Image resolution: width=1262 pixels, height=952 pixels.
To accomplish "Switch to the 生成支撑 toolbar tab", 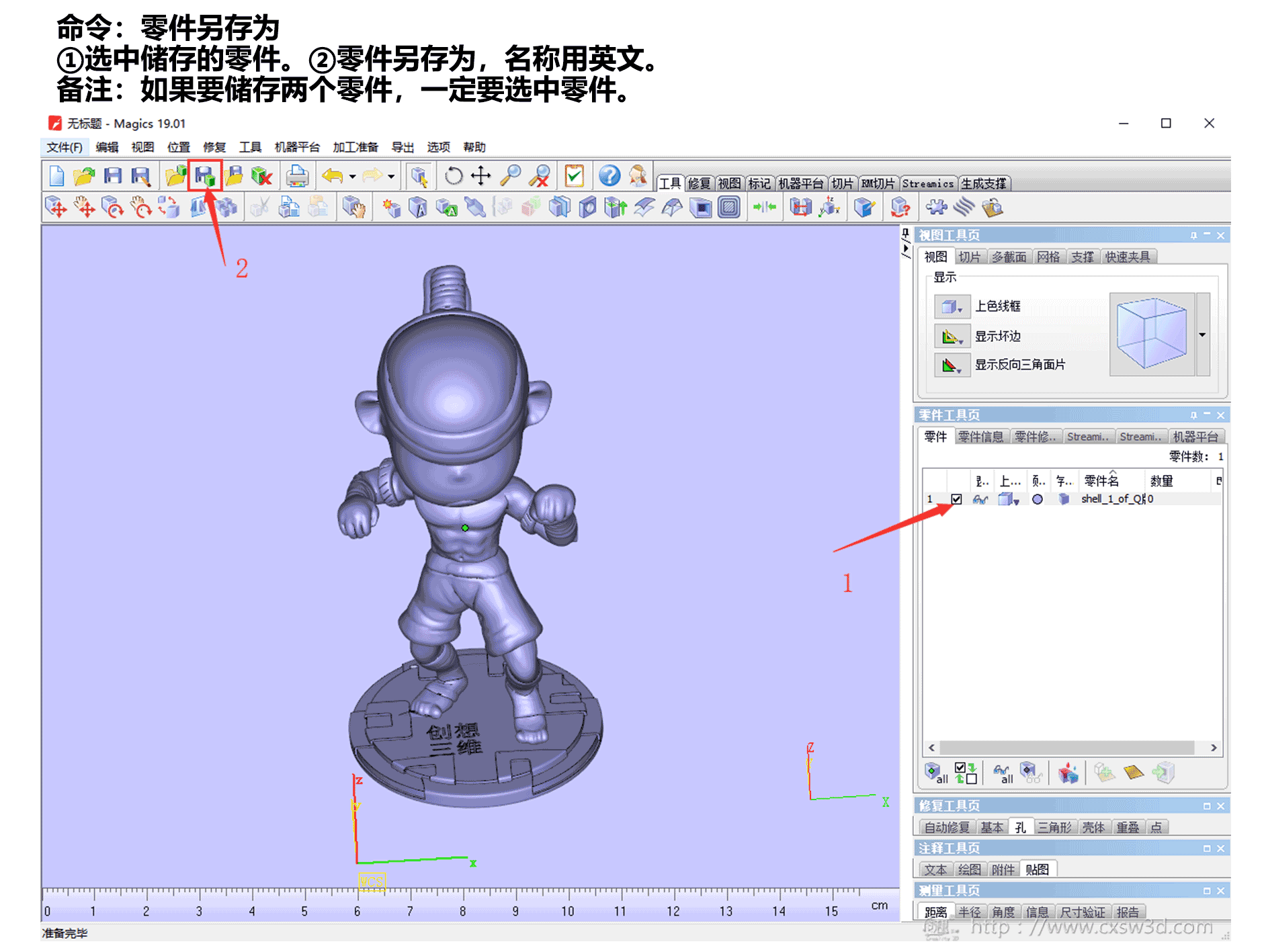I will point(983,183).
